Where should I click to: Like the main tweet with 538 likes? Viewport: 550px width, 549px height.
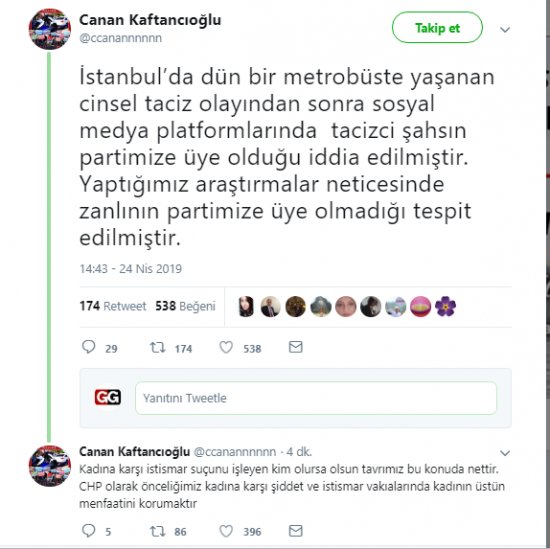(226, 347)
